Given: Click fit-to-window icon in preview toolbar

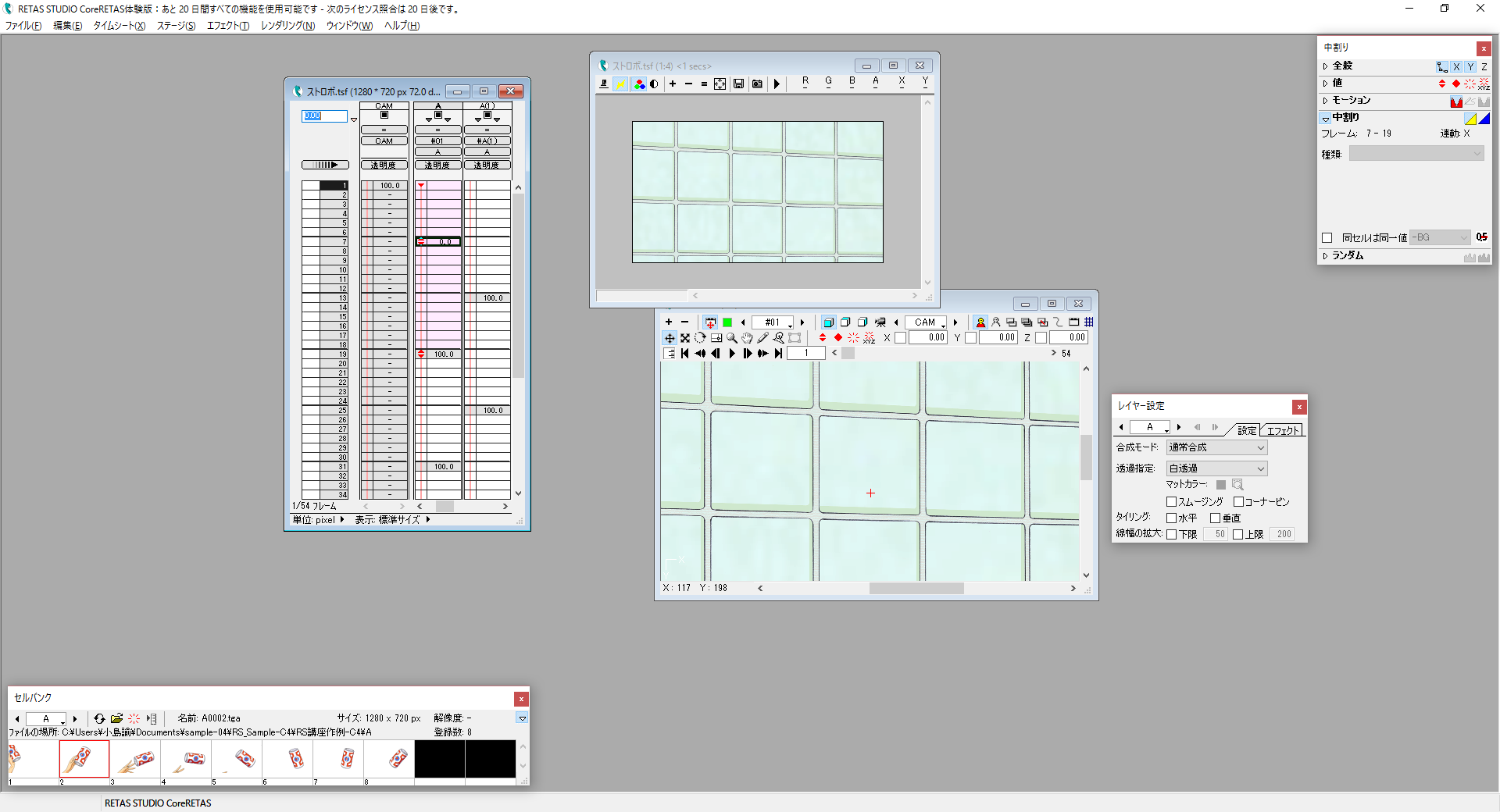Looking at the screenshot, I should (x=720, y=84).
